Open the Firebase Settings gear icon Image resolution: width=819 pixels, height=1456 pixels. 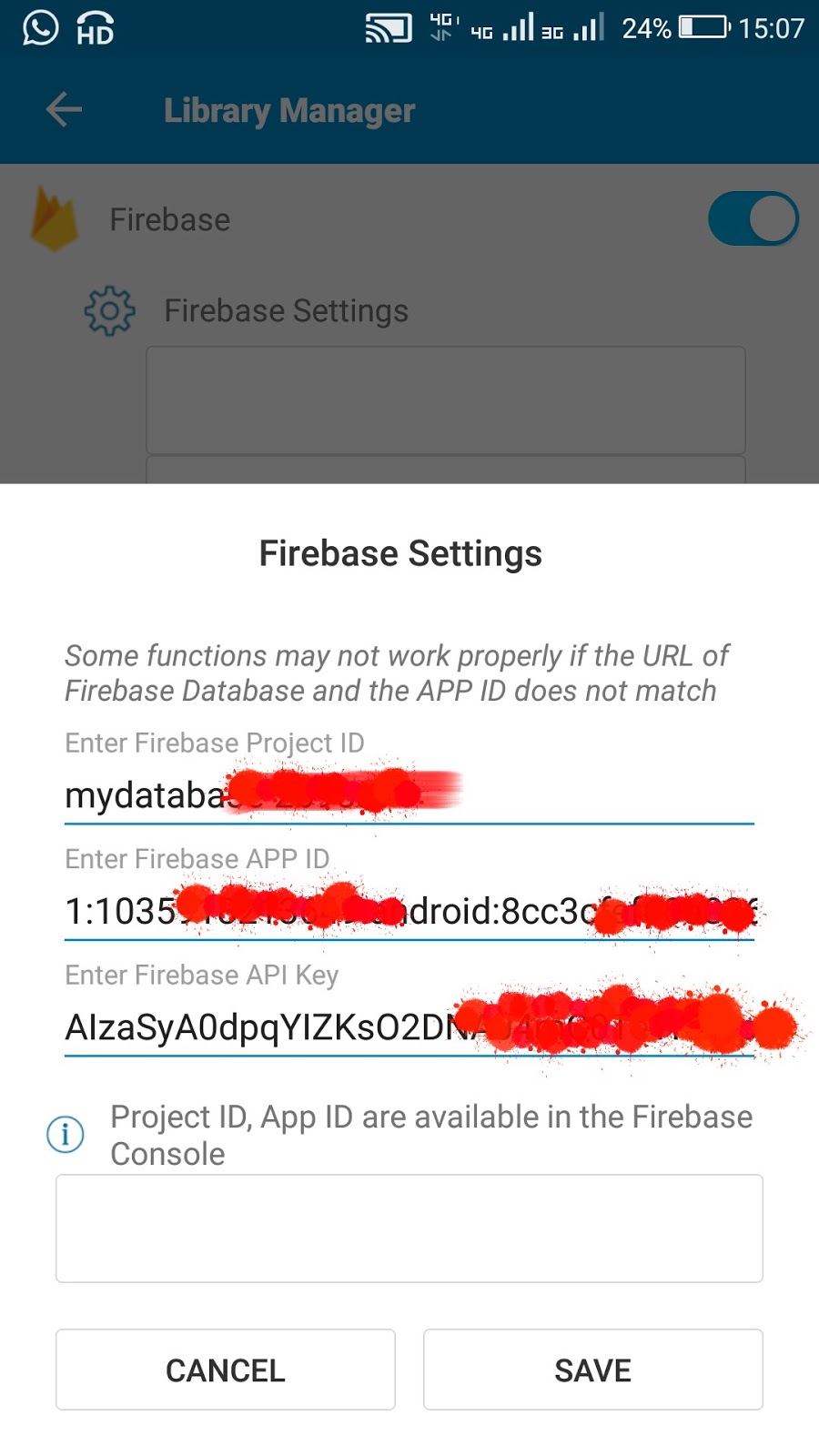109,311
